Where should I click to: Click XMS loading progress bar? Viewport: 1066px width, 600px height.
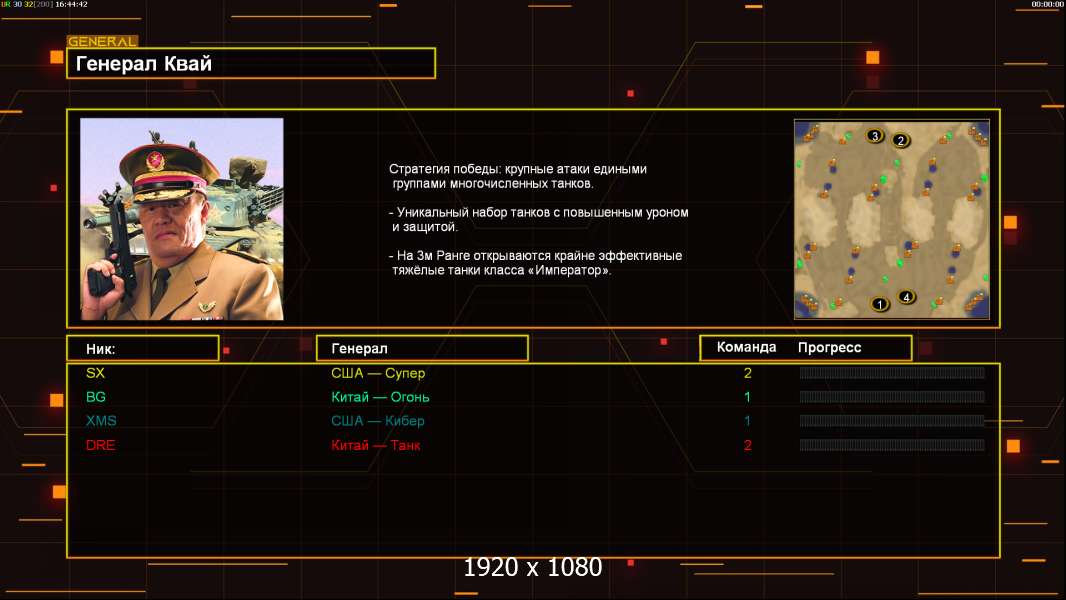click(892, 421)
